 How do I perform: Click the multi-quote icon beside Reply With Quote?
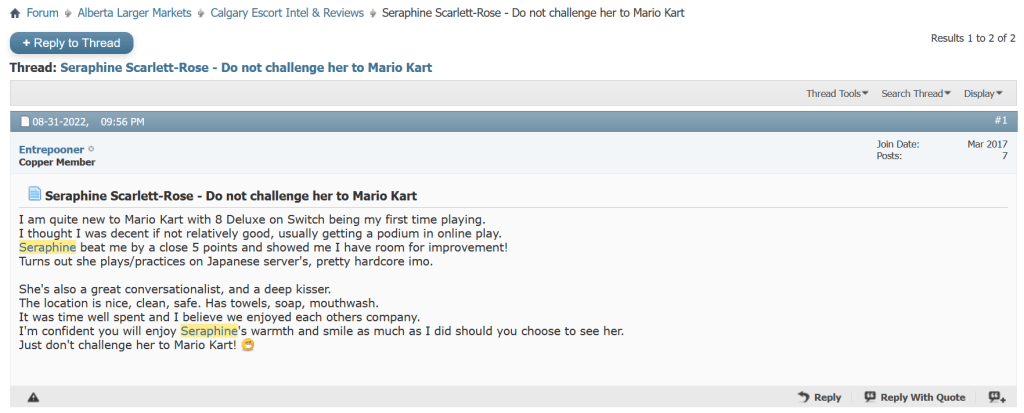pyautogui.click(x=996, y=397)
